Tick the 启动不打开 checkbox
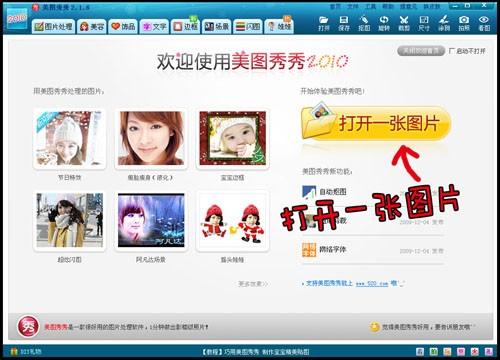 [452, 51]
